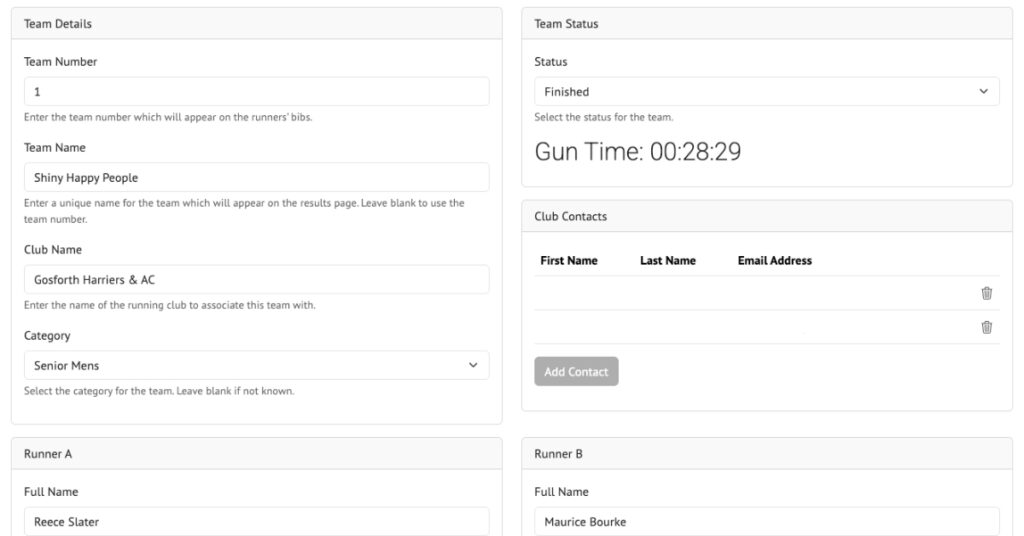Screen dimensions: 1024x536
Task: Open the Status dropdown showing Finished
Action: point(767,91)
